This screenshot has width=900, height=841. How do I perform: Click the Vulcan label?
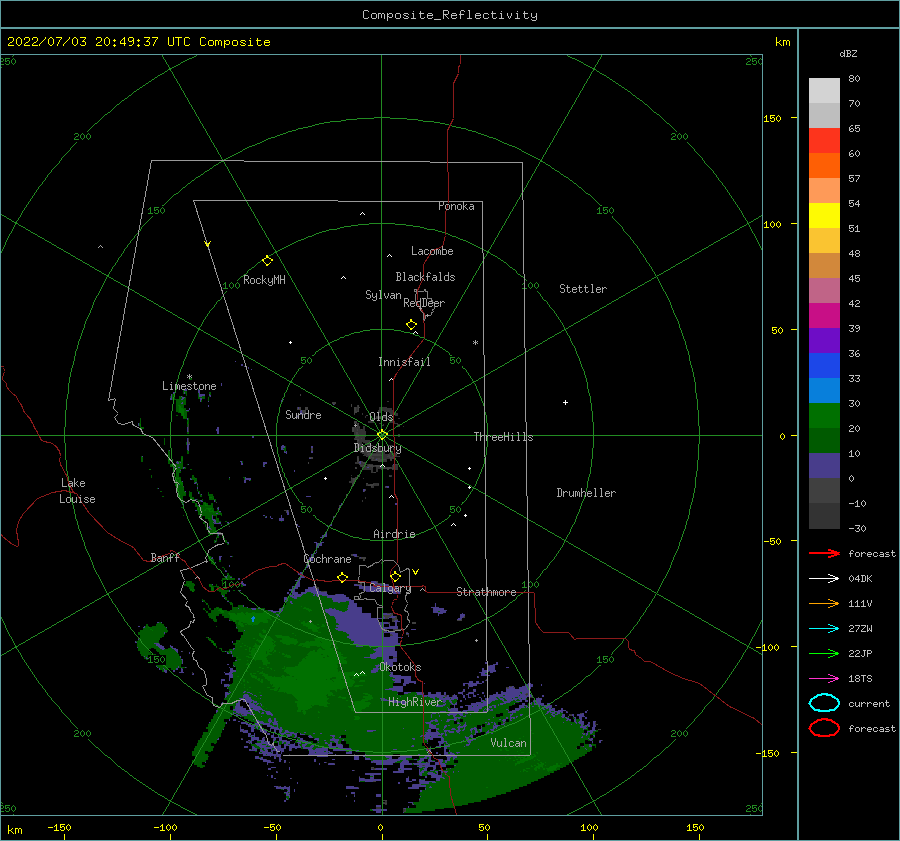click(508, 743)
